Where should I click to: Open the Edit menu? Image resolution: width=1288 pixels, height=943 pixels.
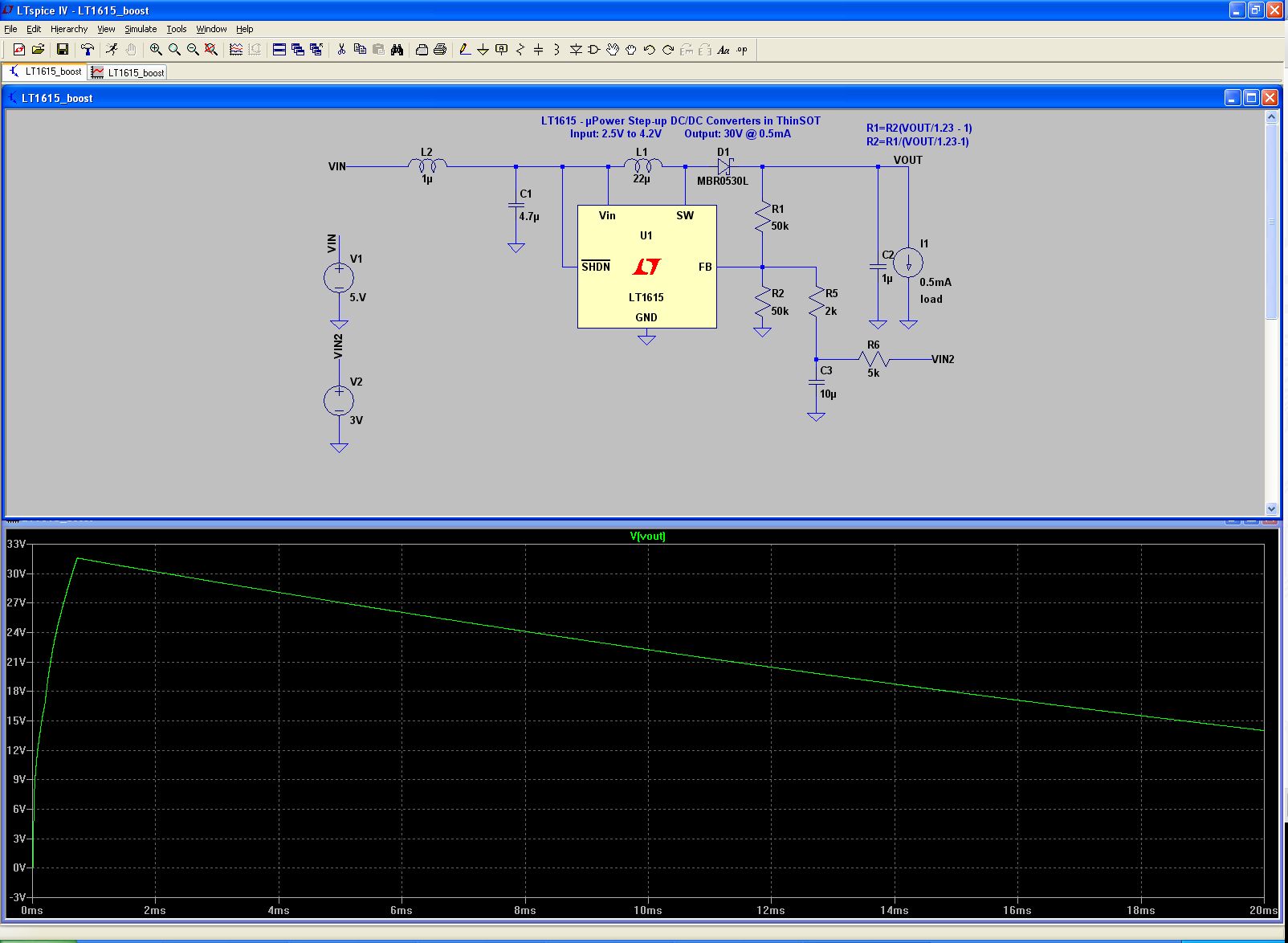pos(34,29)
